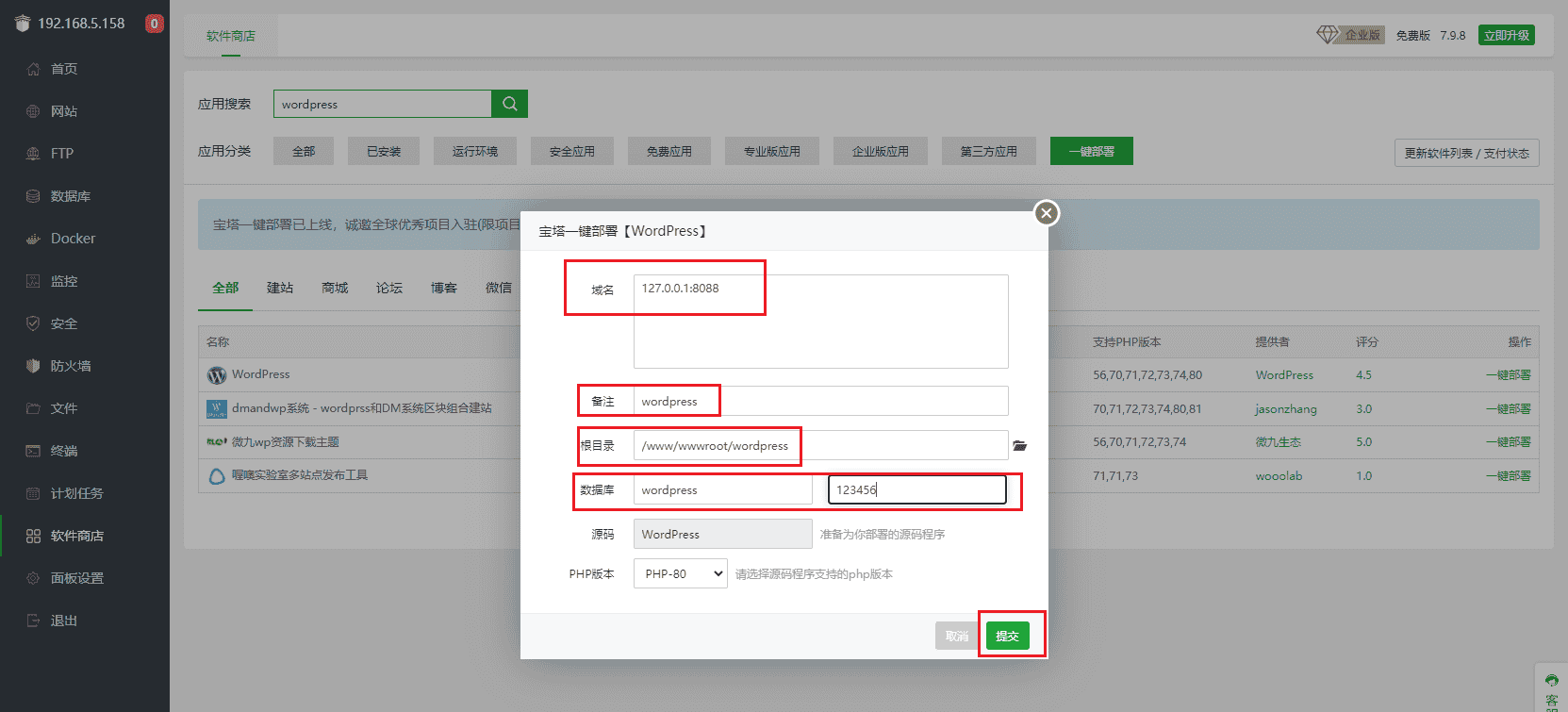The height and width of the screenshot is (712, 1568).
Task: Click the 网站 globe icon
Action: (33, 111)
